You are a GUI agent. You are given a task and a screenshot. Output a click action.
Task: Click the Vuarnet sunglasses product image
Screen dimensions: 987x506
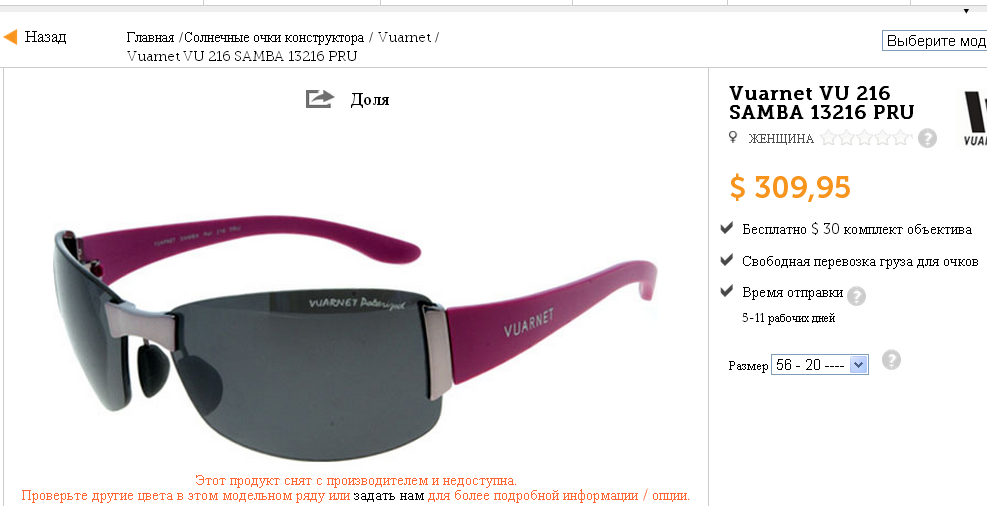point(356,337)
